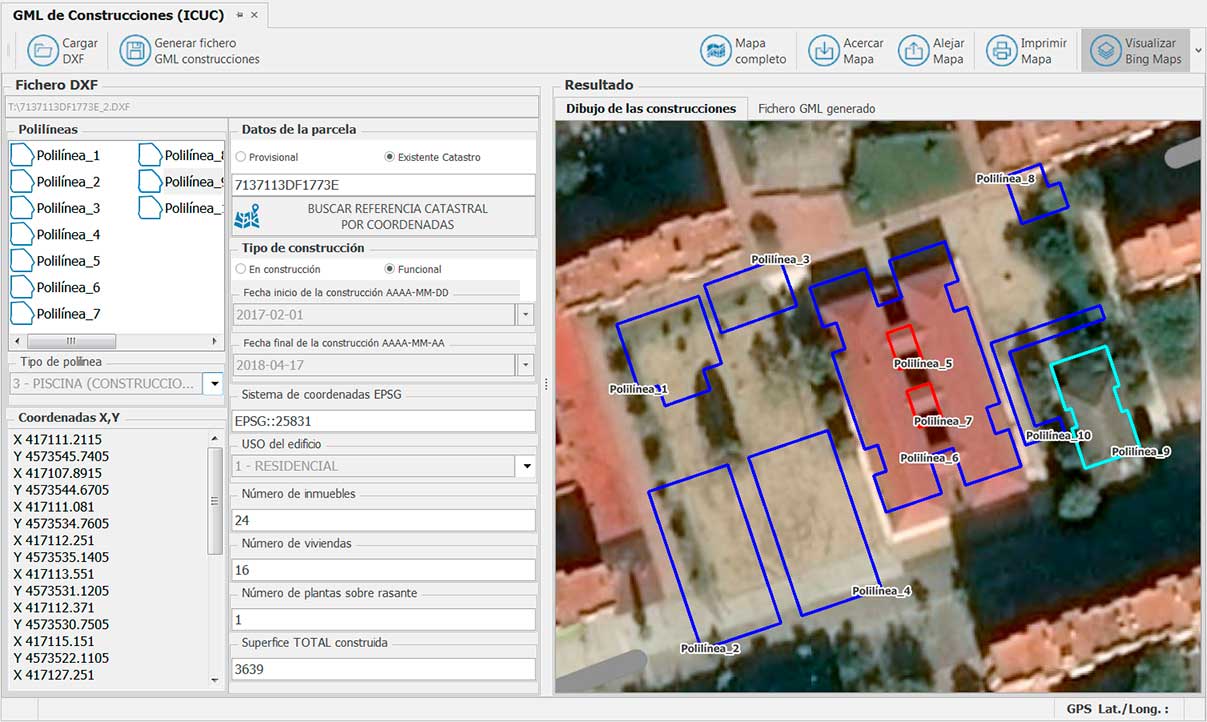Print the map with Imprimir Mapa
Image resolution: width=1207 pixels, height=722 pixels.
1001,50
